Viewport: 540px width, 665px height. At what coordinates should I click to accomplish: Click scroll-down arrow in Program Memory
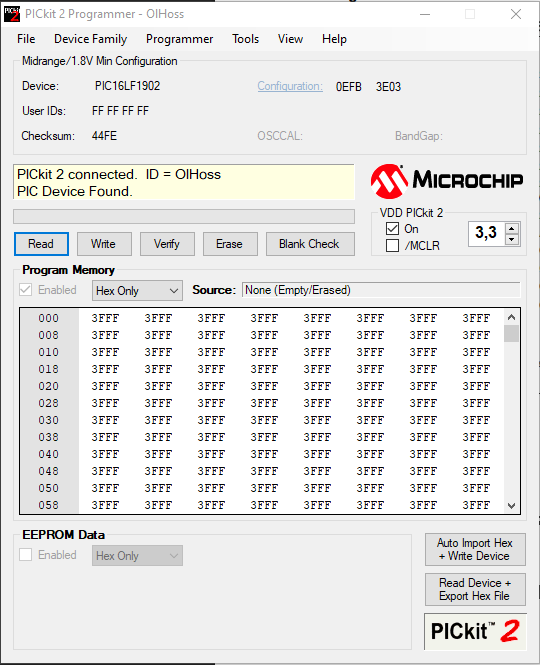click(512, 506)
